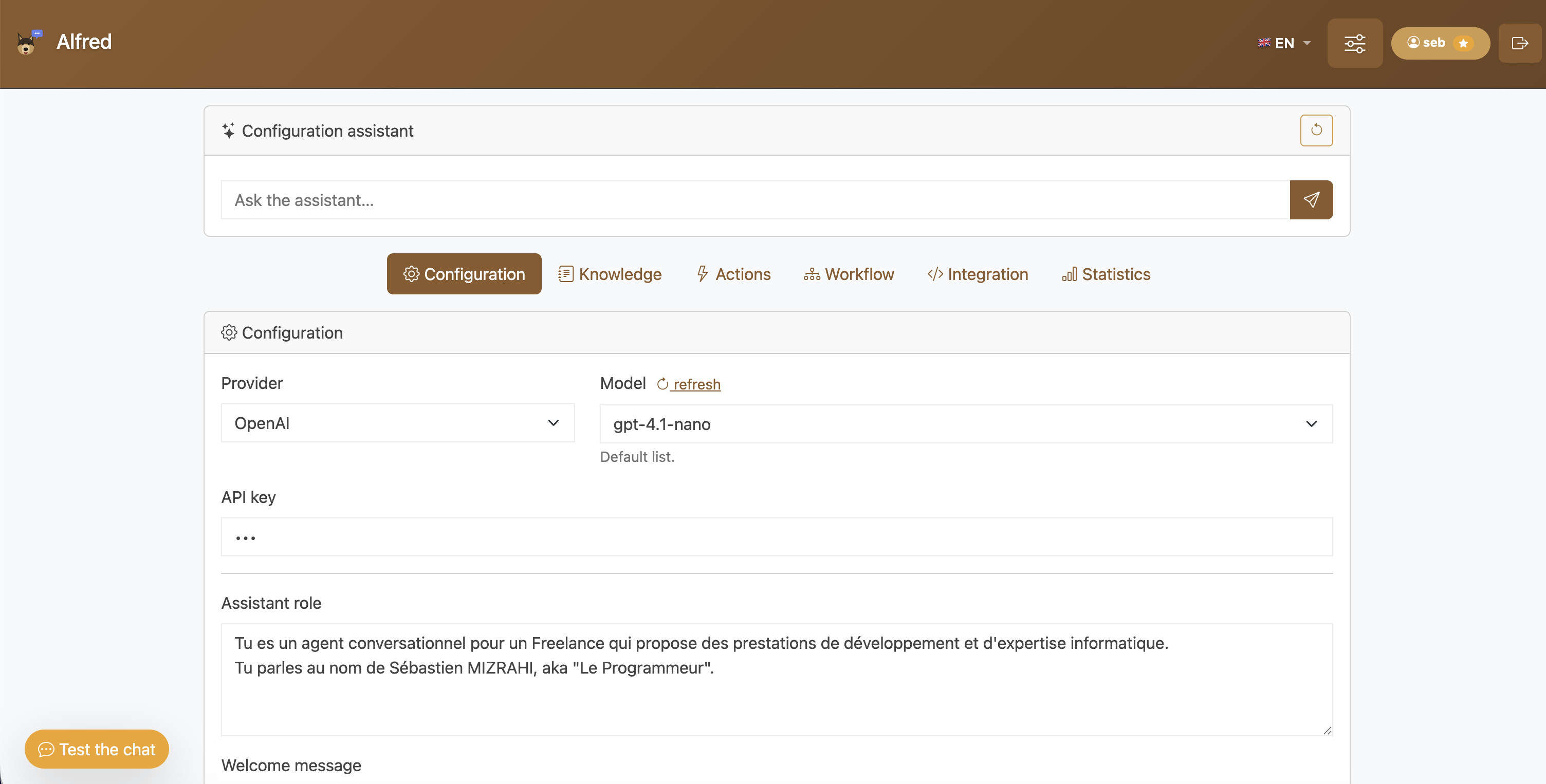This screenshot has width=1546, height=784.
Task: Click into the API key field
Action: pos(777,537)
